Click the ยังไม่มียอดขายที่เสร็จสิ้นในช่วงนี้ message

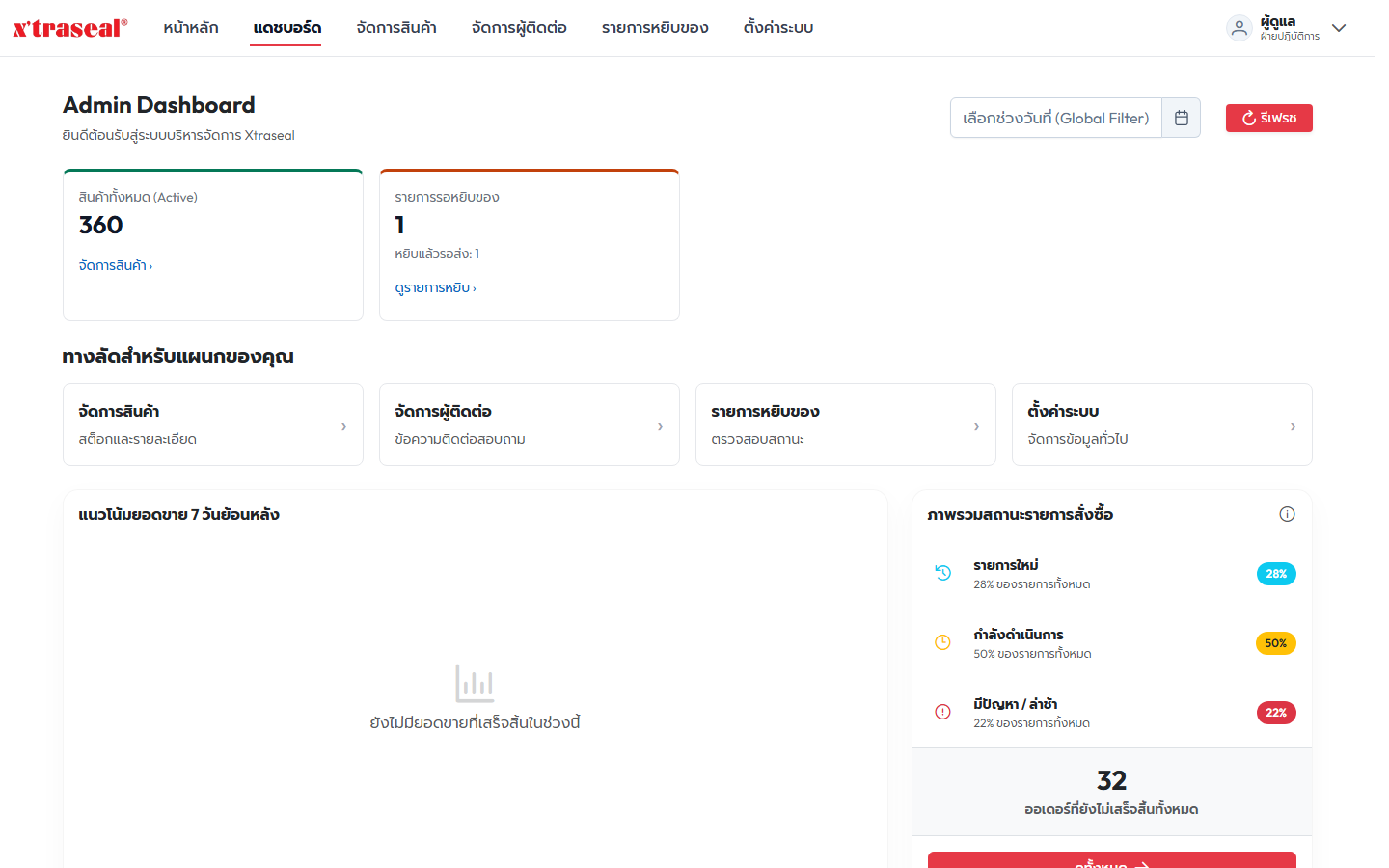[x=475, y=722]
